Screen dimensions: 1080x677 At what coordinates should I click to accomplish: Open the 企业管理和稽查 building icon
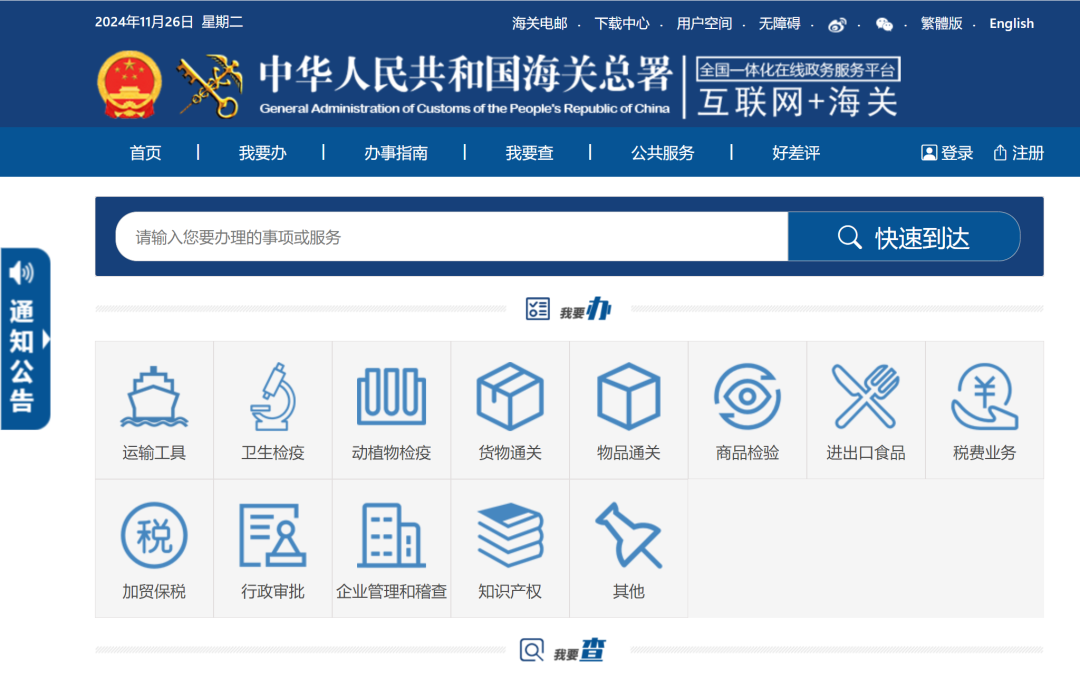tap(391, 535)
